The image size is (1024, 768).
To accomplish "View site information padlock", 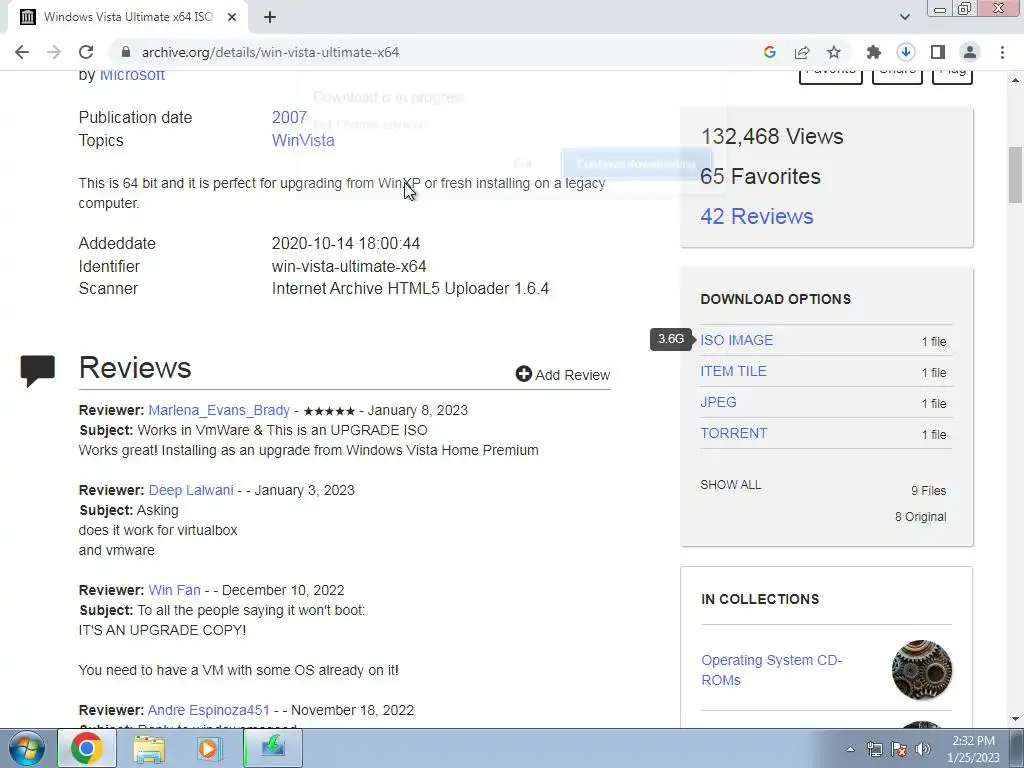I will 126,52.
